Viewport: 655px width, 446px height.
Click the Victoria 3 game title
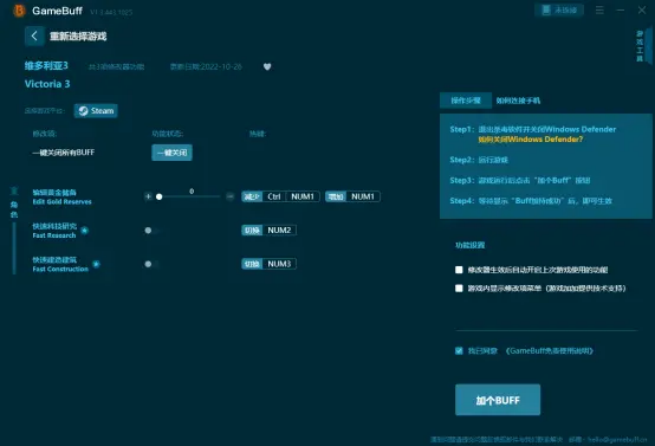47,84
